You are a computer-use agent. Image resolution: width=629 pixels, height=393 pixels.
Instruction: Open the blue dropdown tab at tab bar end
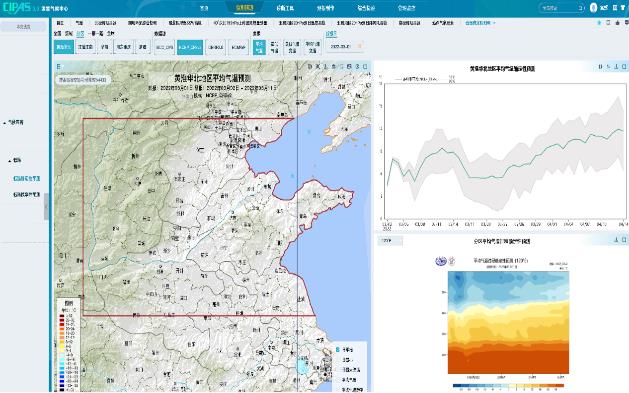click(480, 23)
